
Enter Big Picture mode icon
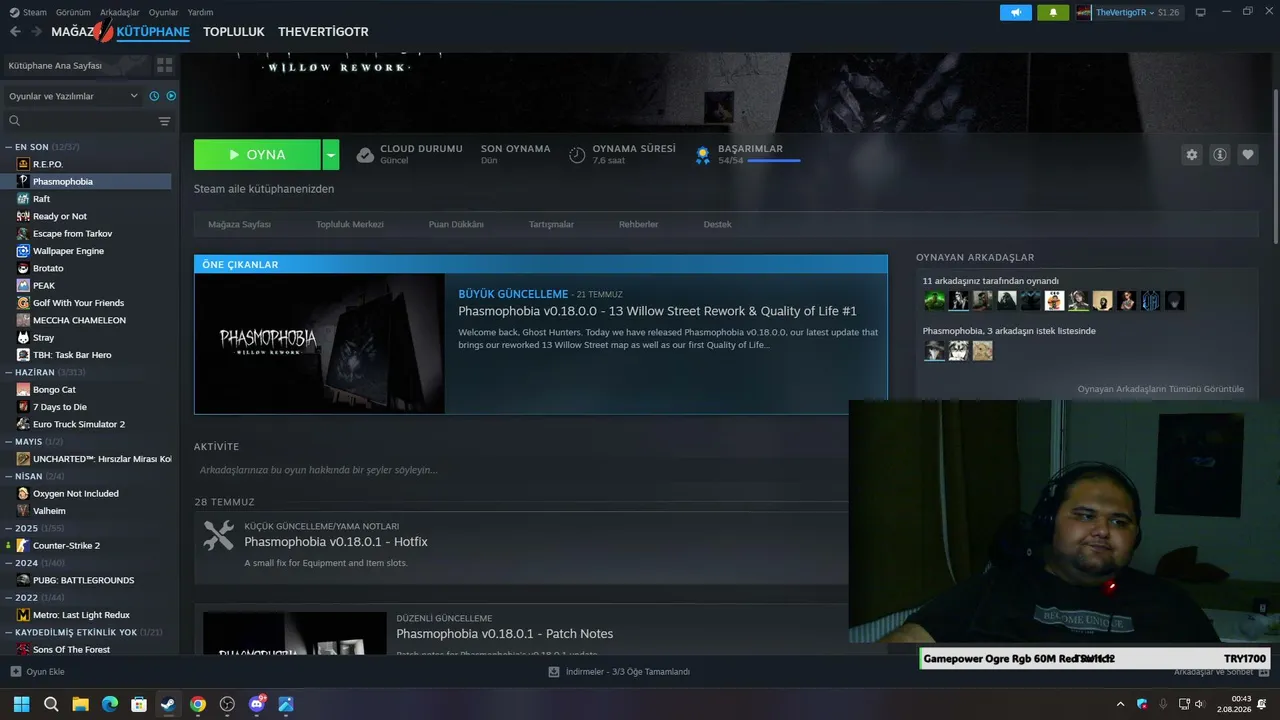point(1200,12)
